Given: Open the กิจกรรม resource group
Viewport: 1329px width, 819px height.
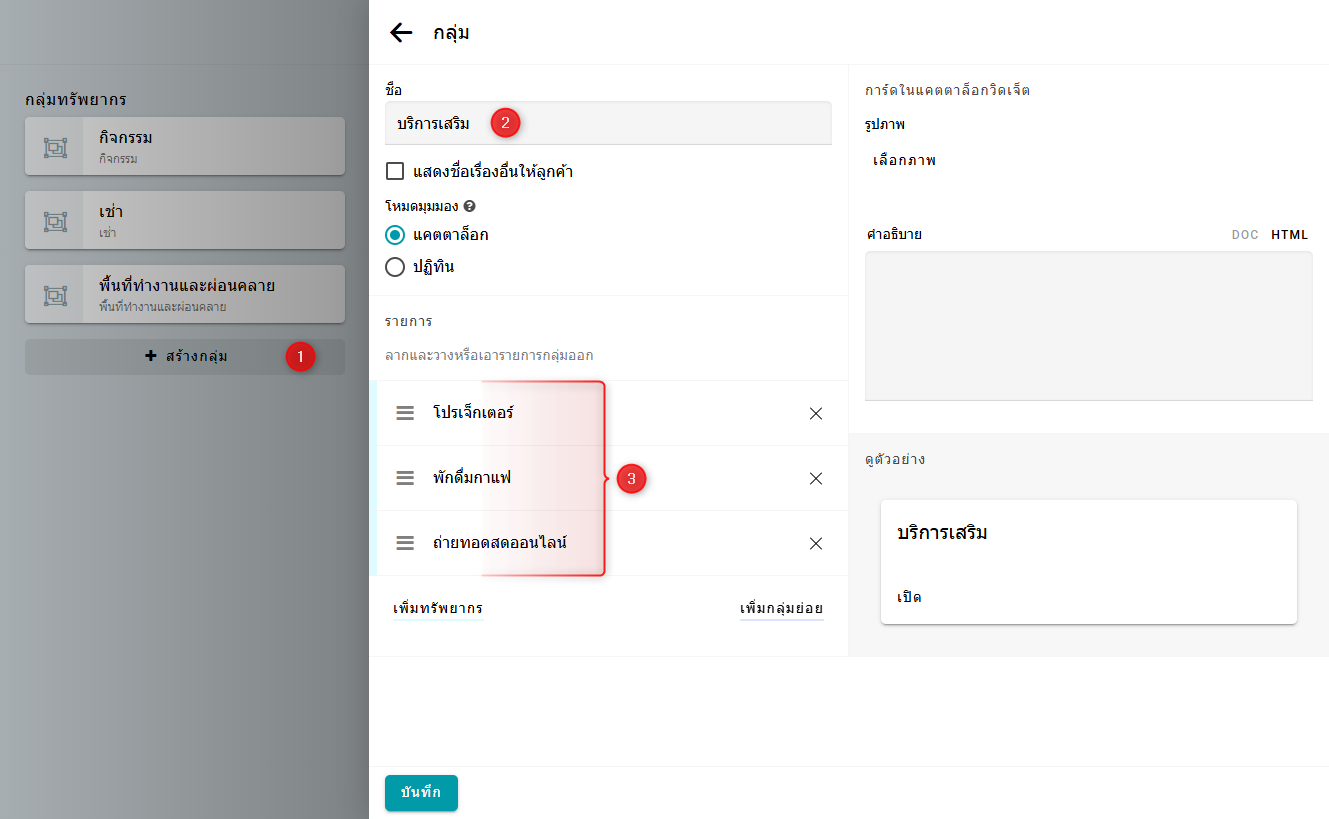Looking at the screenshot, I should [x=185, y=146].
